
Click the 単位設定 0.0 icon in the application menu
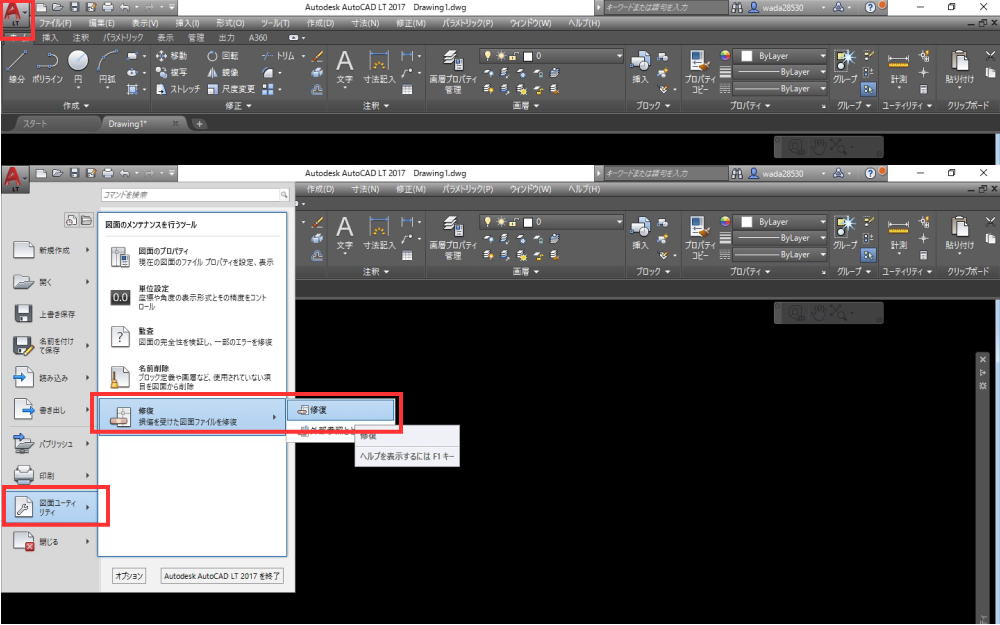(120, 297)
